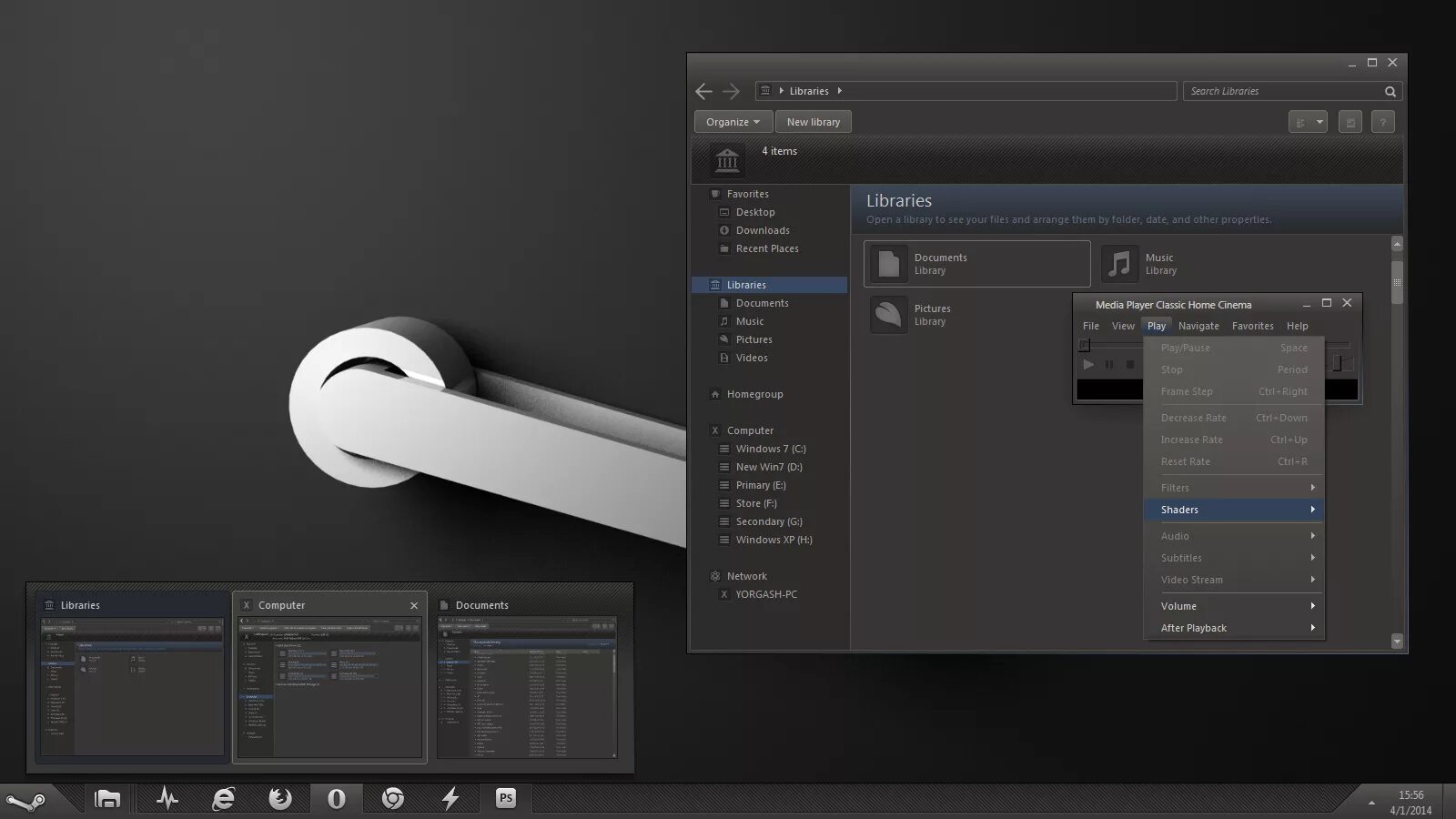Open Documents under Libraries in sidebar
1456x819 pixels.
[x=762, y=303]
